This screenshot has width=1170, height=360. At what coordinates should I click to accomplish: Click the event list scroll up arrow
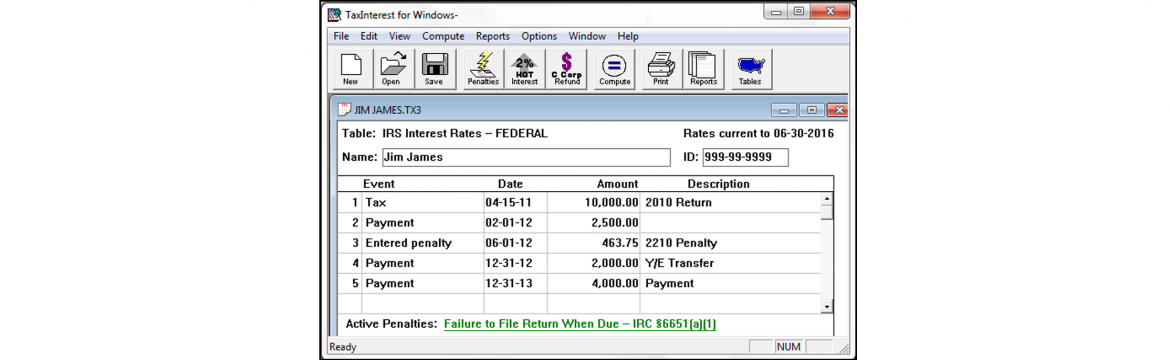coord(827,199)
